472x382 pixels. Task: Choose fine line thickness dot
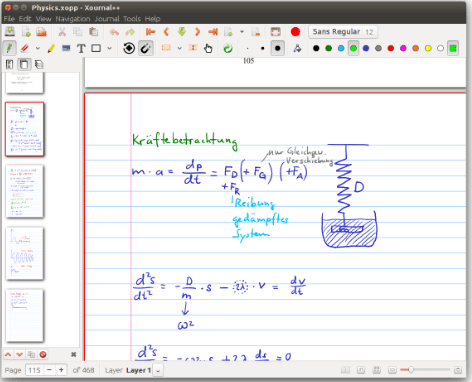coord(247,49)
